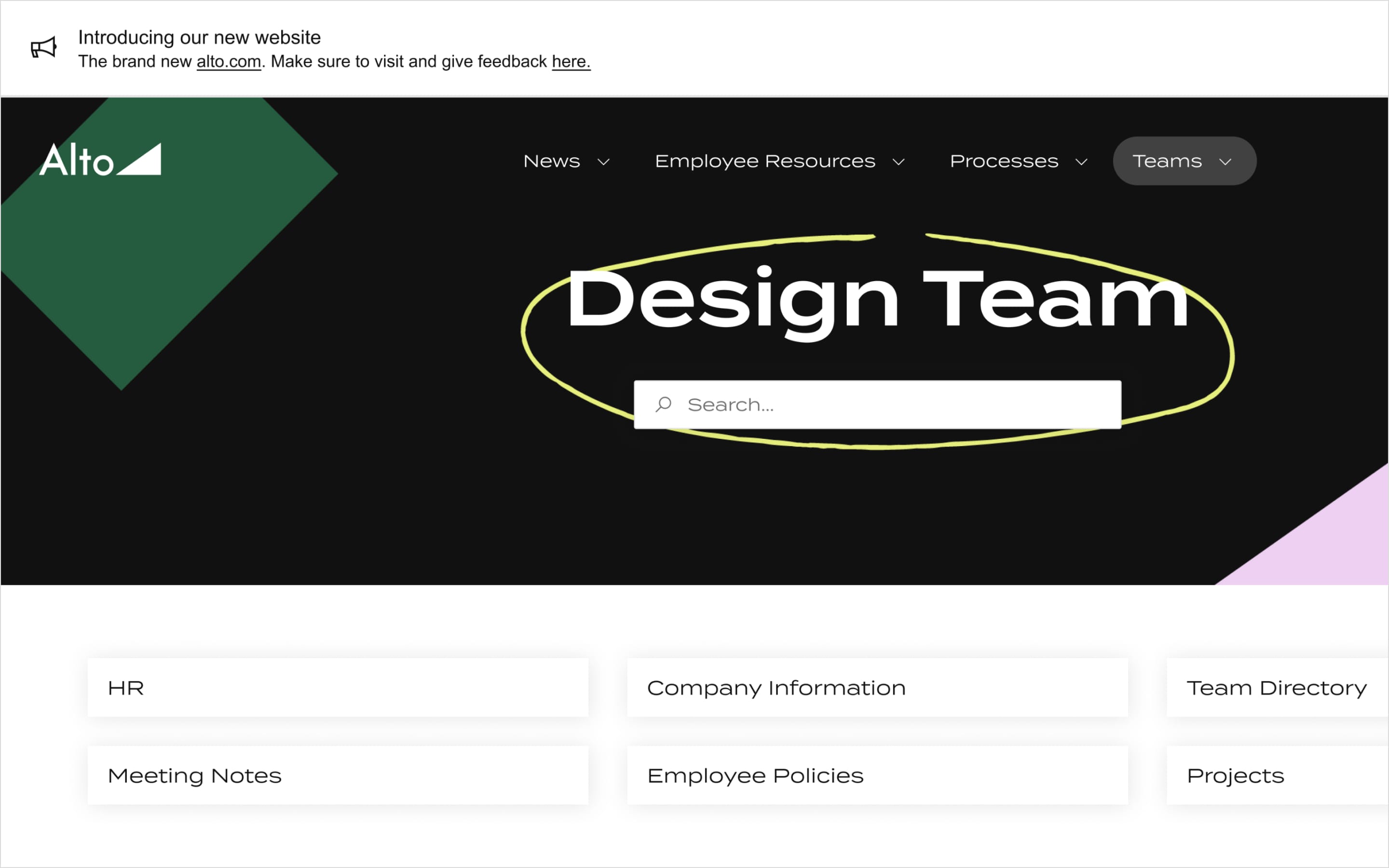Click the magnifier icon in search bar
The width and height of the screenshot is (1389, 868).
tap(664, 405)
